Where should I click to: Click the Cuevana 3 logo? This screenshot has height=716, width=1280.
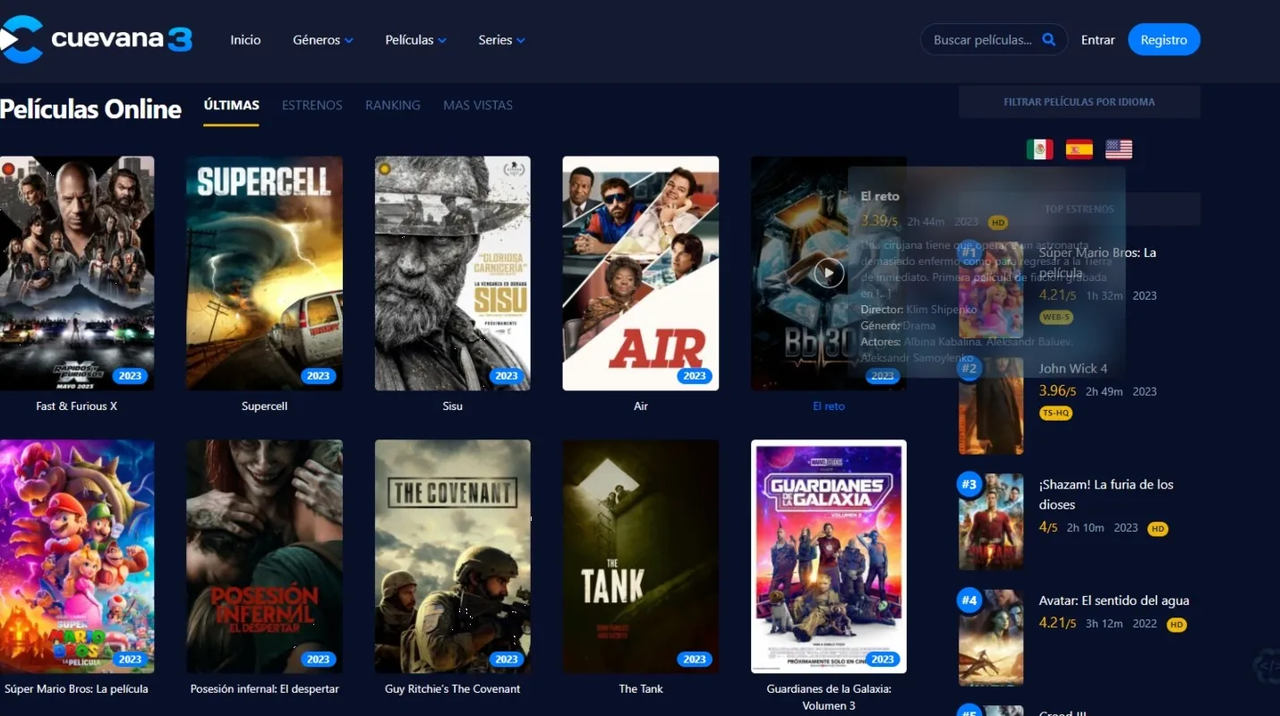[x=96, y=40]
